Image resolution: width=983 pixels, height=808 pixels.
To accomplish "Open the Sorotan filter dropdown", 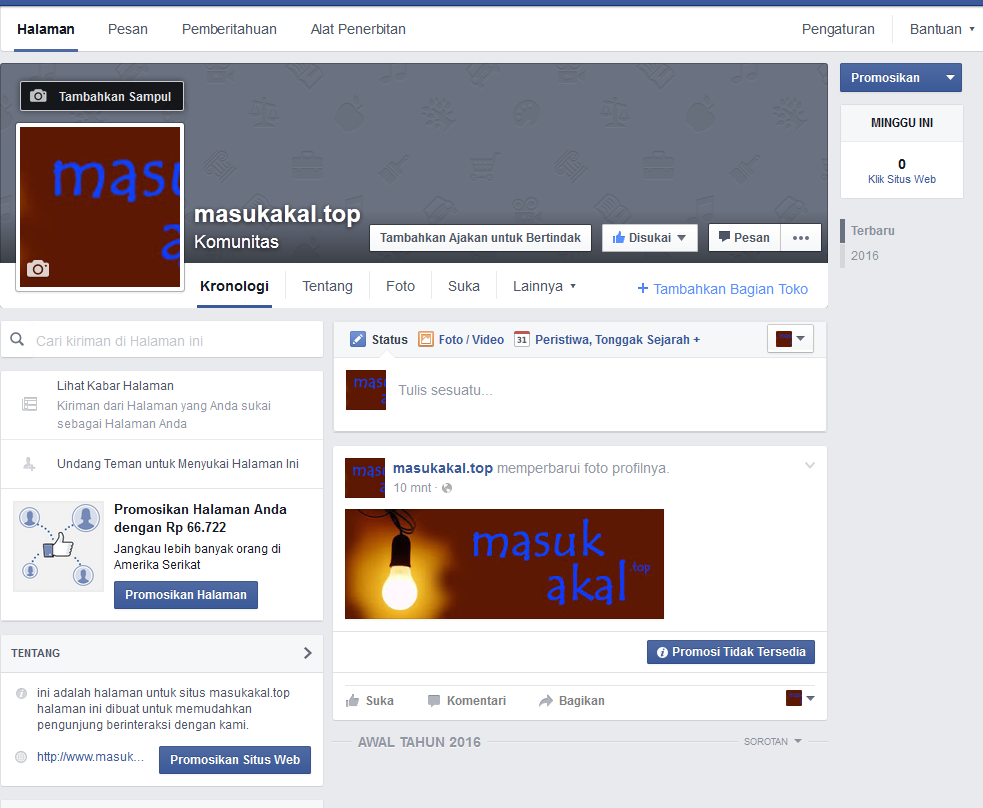I will pos(772,741).
